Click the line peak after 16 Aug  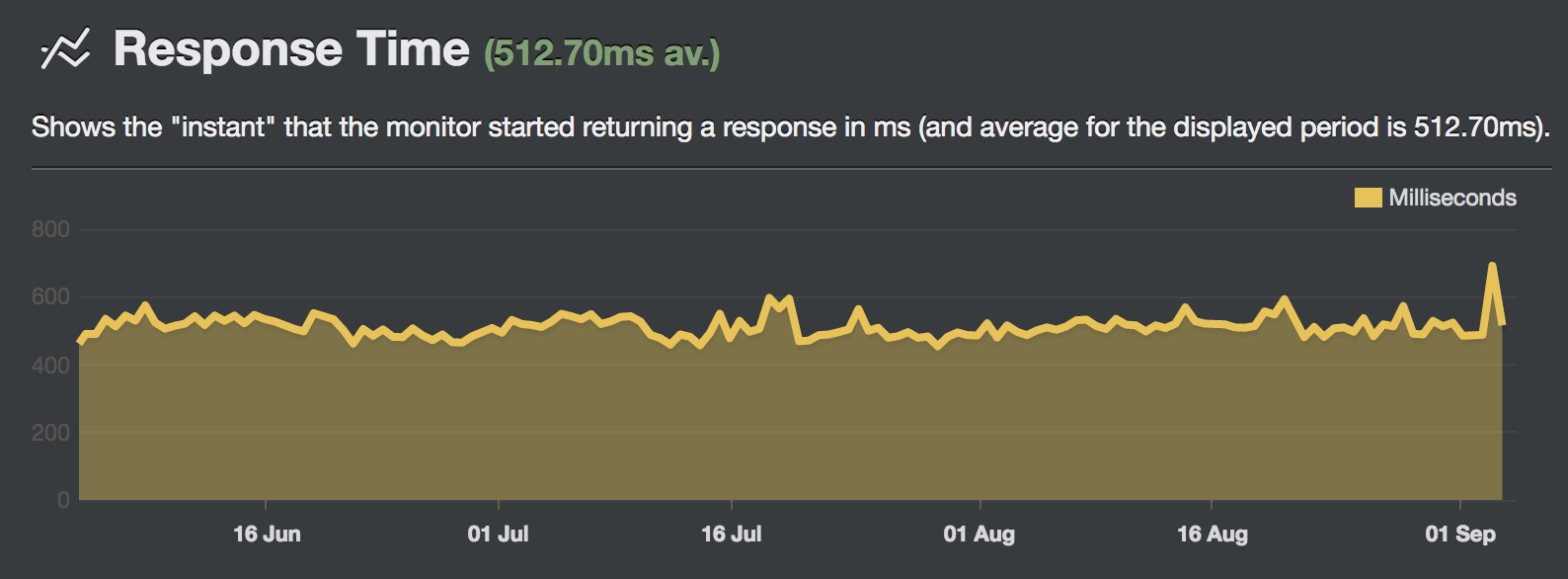[x=1284, y=298]
